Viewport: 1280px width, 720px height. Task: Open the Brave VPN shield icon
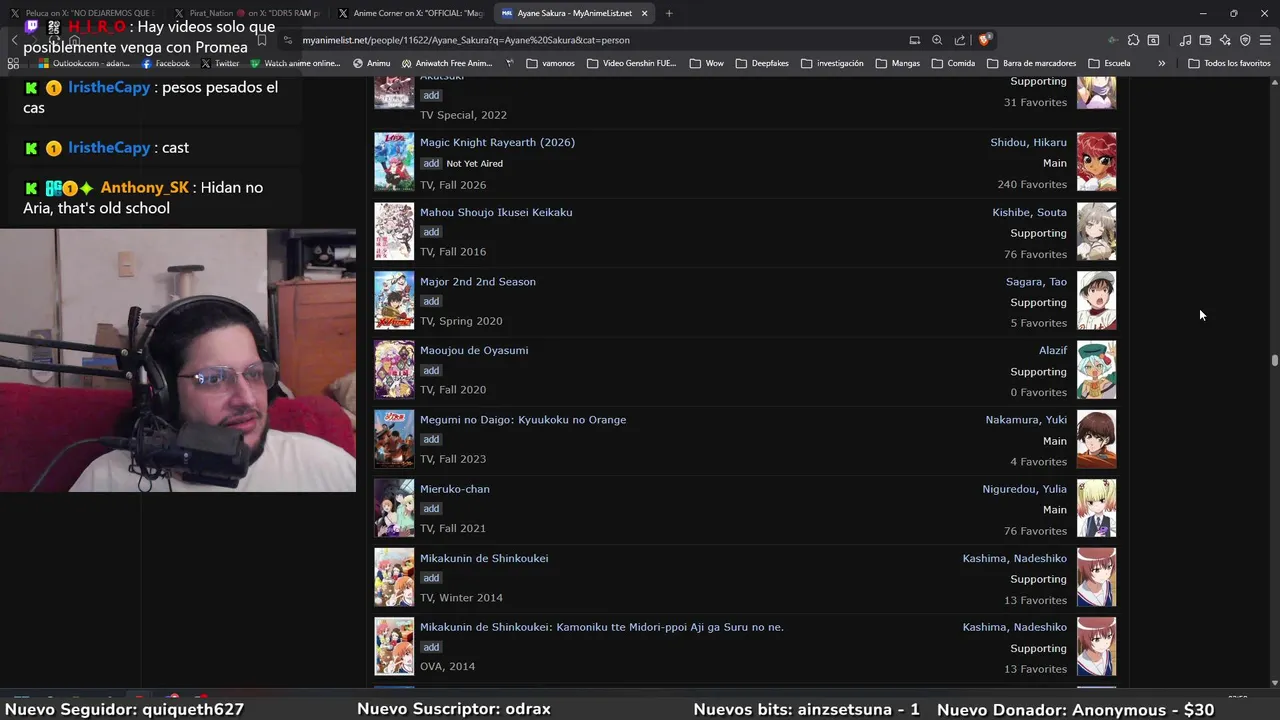[1245, 40]
